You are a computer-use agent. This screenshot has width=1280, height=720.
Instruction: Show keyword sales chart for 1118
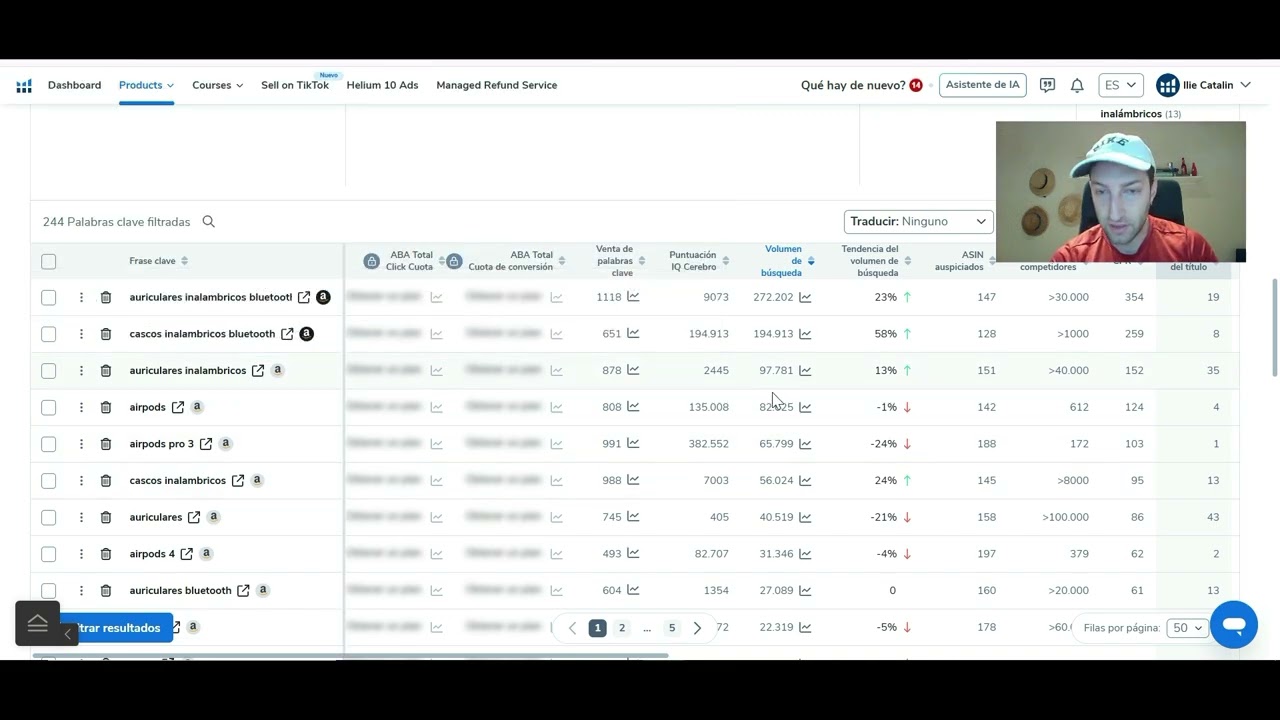pos(633,297)
